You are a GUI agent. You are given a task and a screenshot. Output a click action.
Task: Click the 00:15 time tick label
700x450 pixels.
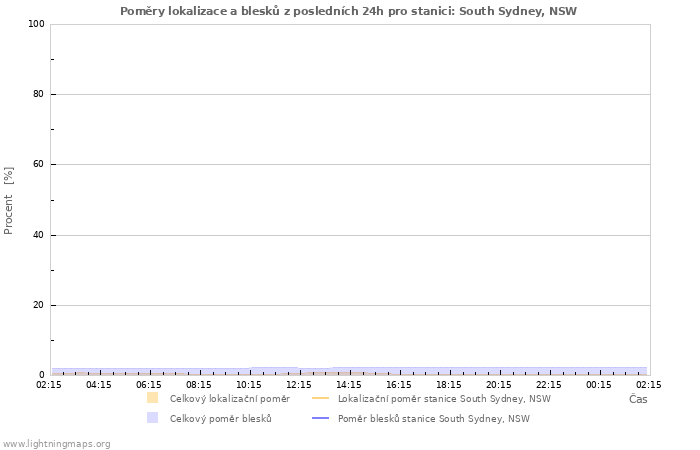(599, 384)
